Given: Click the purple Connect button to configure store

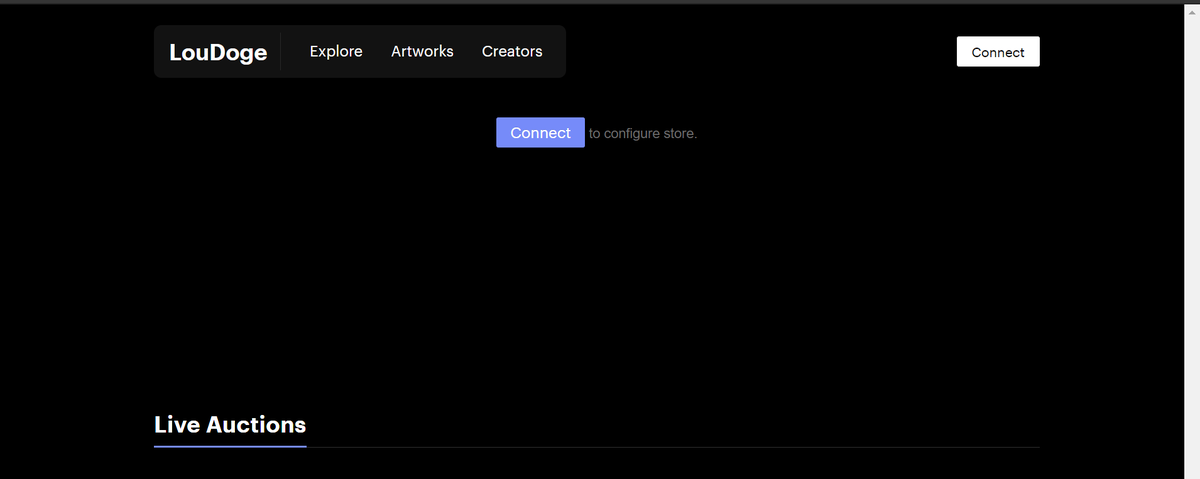Looking at the screenshot, I should [540, 132].
